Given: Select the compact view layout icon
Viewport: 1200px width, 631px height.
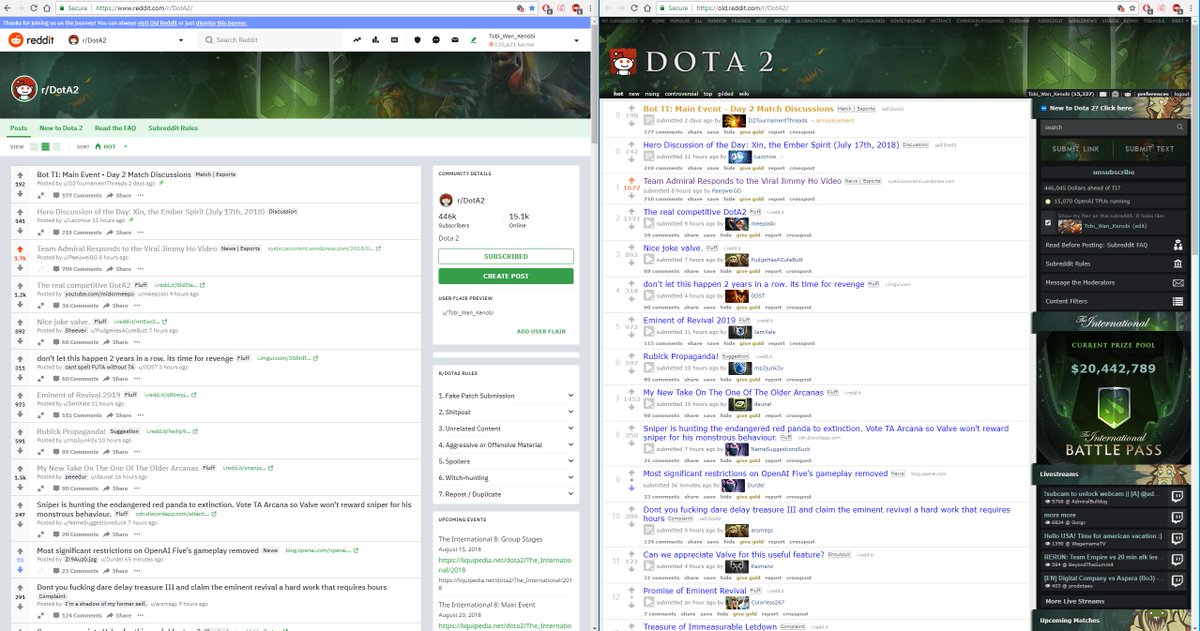Looking at the screenshot, I should pos(55,146).
